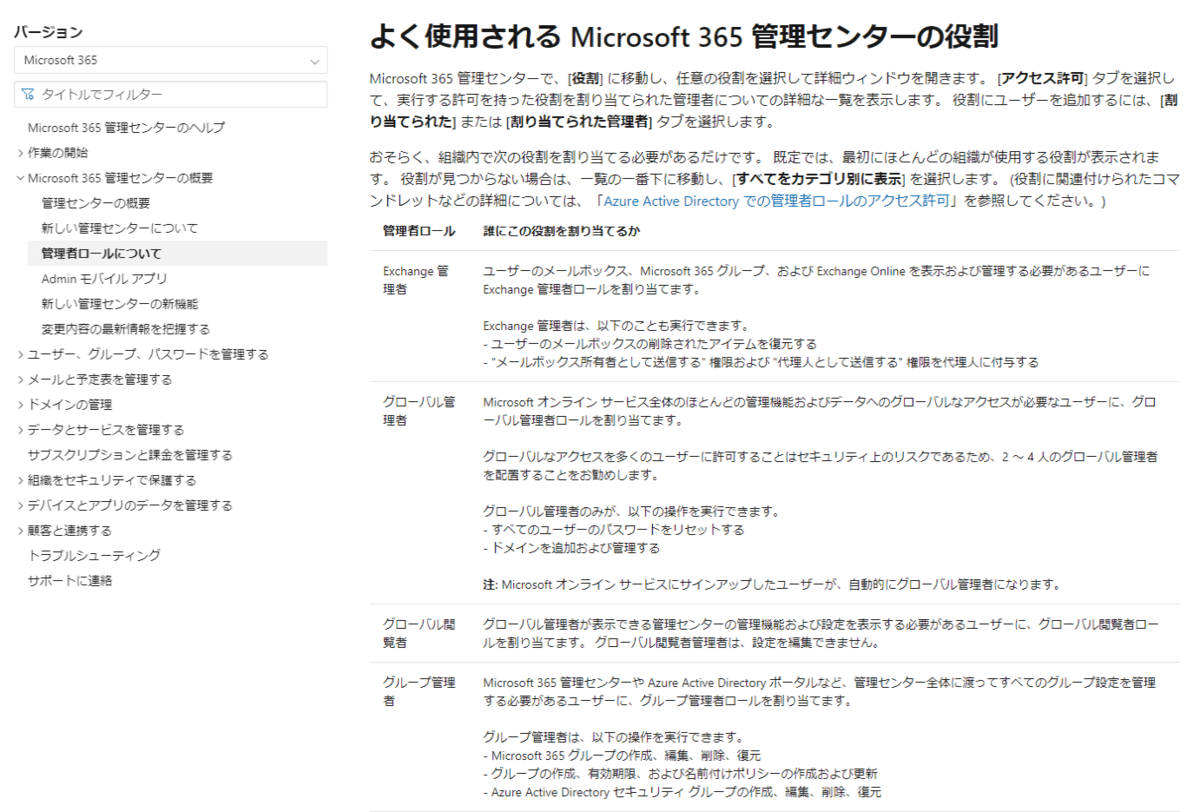Screen dimensions: 1200x812
Task: Open 新しい管理センターについて page
Action: 120,228
